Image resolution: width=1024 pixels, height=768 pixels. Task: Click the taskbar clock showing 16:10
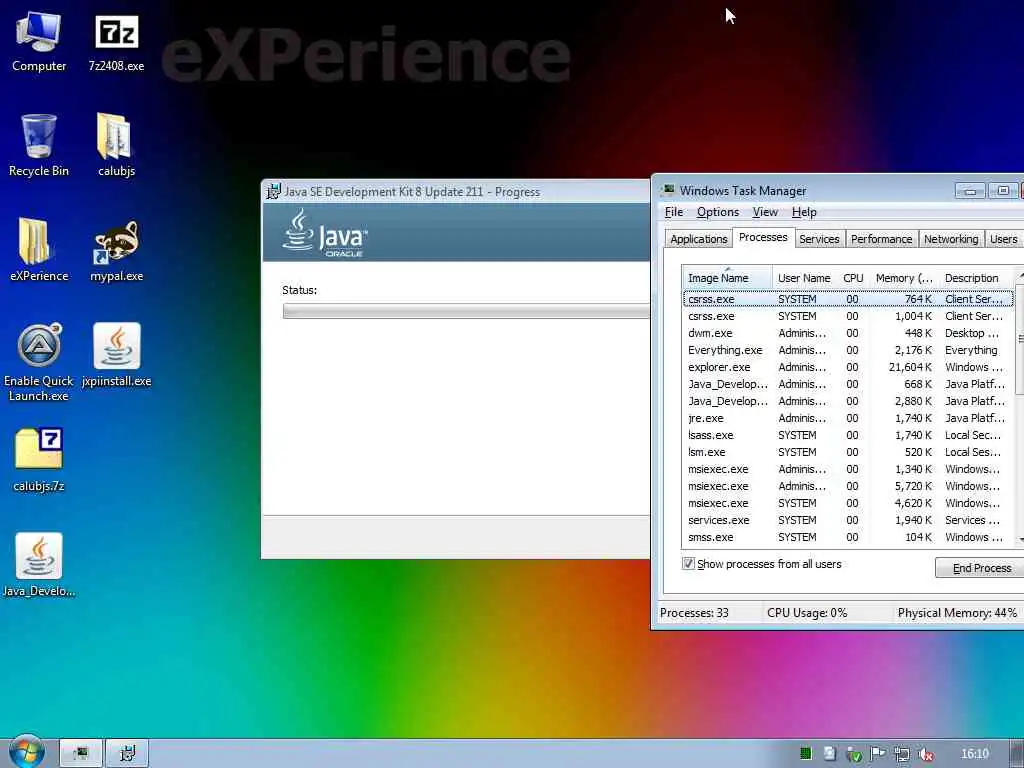[x=974, y=754]
